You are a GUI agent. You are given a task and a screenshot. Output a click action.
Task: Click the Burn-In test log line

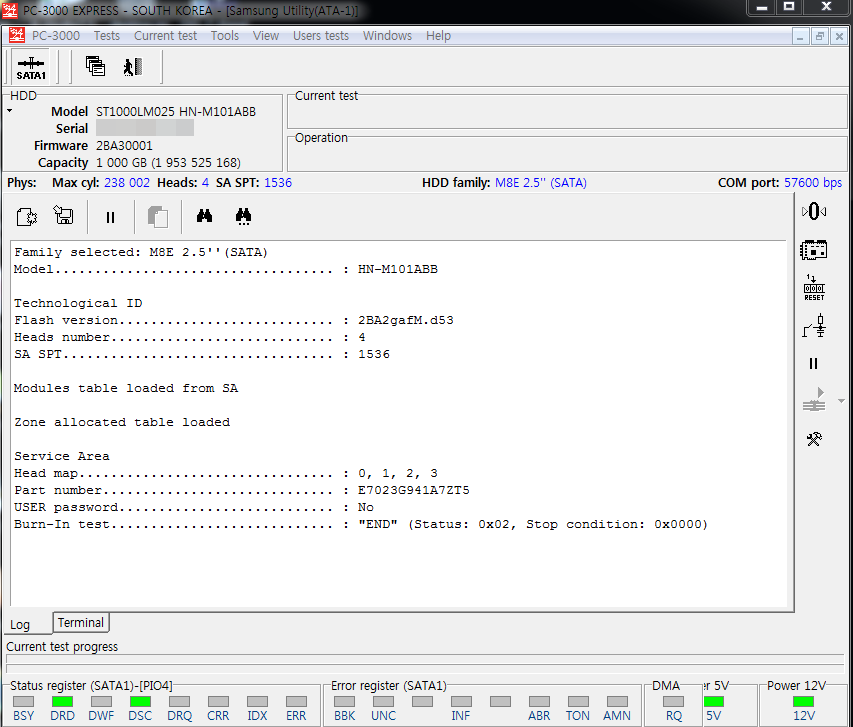point(361,524)
